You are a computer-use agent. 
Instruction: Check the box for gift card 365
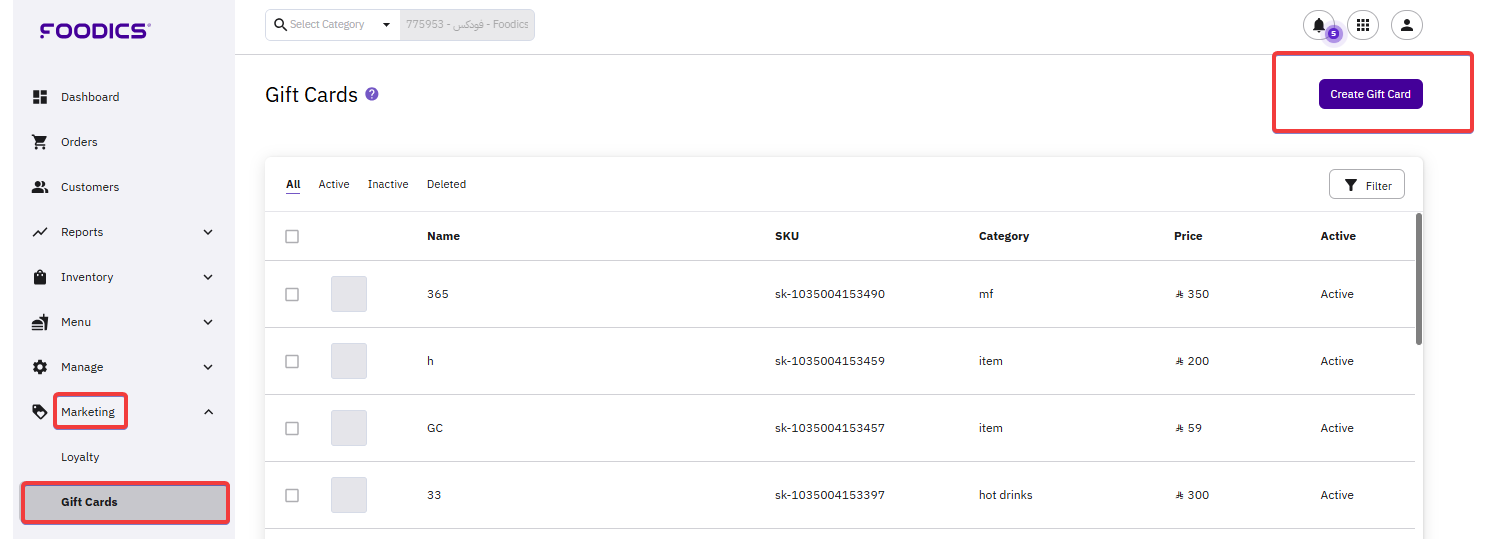(x=292, y=295)
